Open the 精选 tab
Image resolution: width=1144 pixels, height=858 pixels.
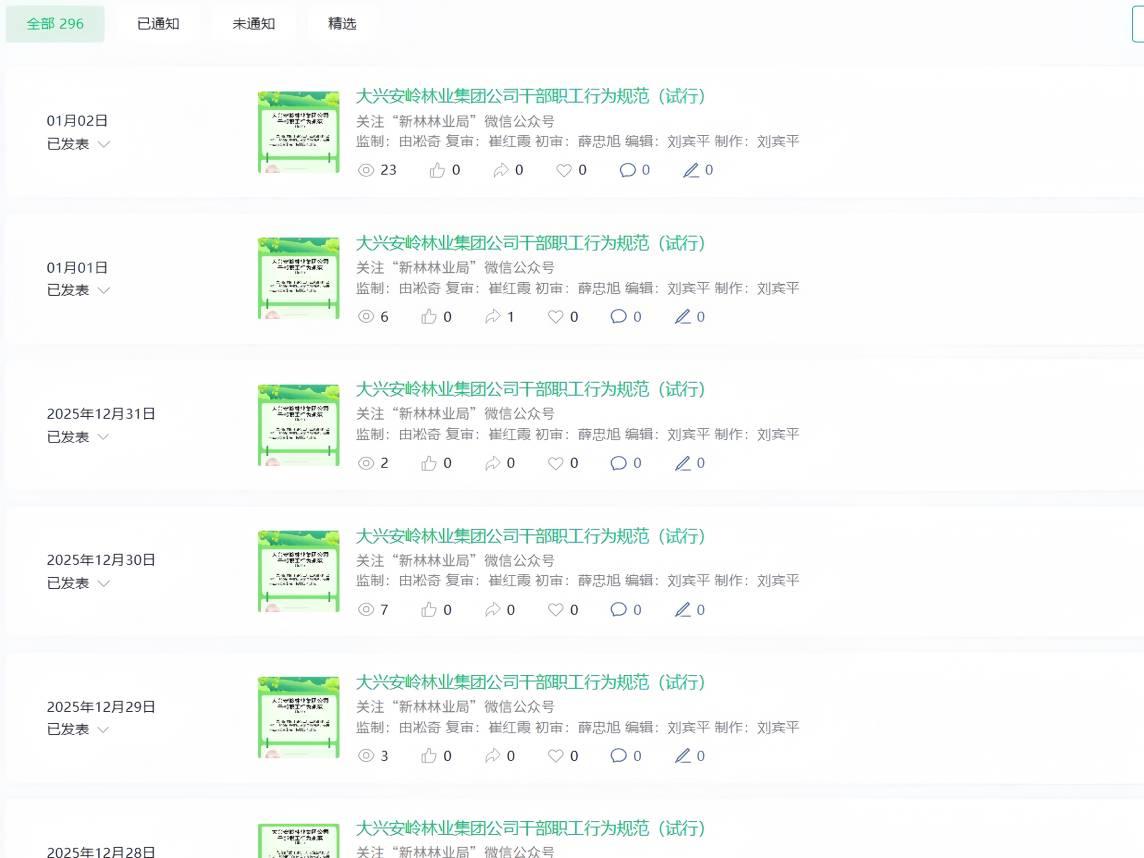pyautogui.click(x=342, y=24)
